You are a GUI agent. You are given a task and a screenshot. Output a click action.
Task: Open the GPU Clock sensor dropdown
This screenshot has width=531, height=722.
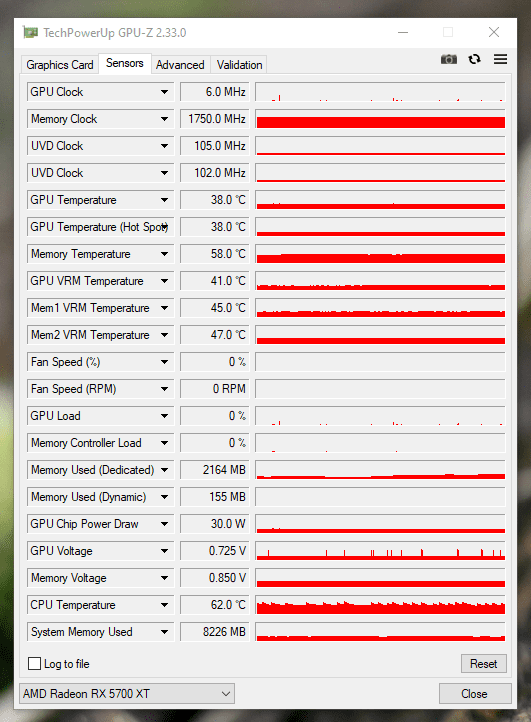point(164,92)
